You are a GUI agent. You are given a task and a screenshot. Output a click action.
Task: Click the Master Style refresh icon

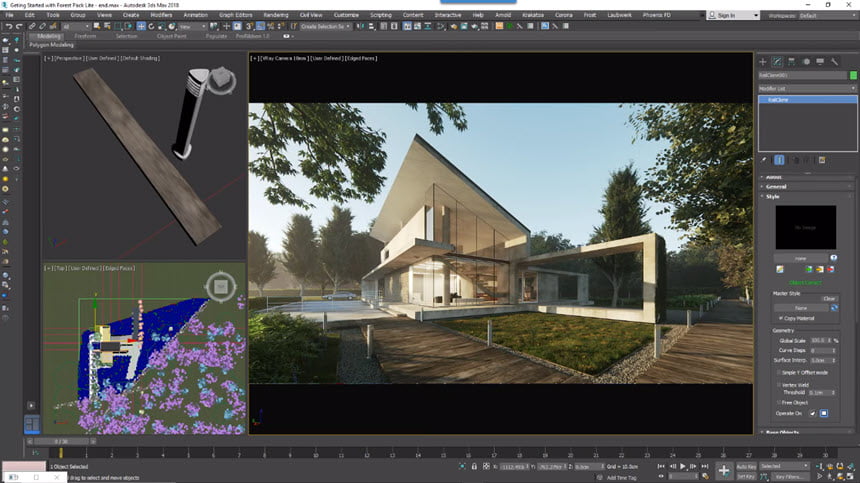(834, 308)
